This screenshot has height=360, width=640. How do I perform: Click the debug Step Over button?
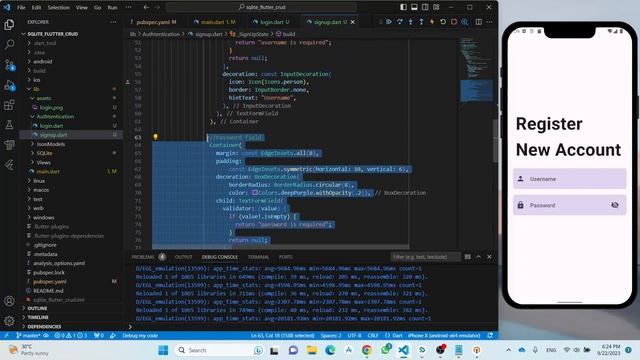click(400, 22)
